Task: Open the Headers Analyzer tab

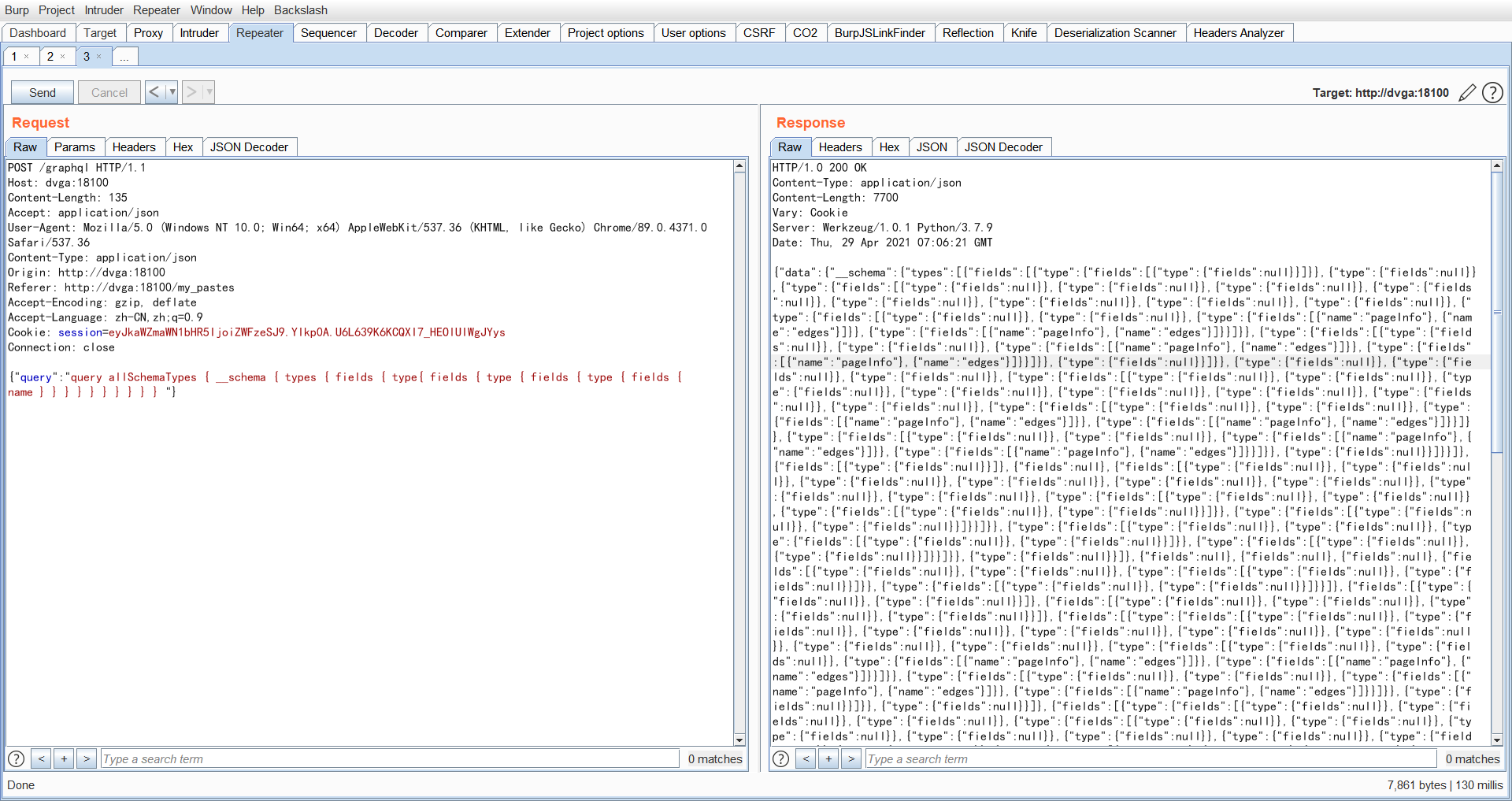Action: point(1239,32)
